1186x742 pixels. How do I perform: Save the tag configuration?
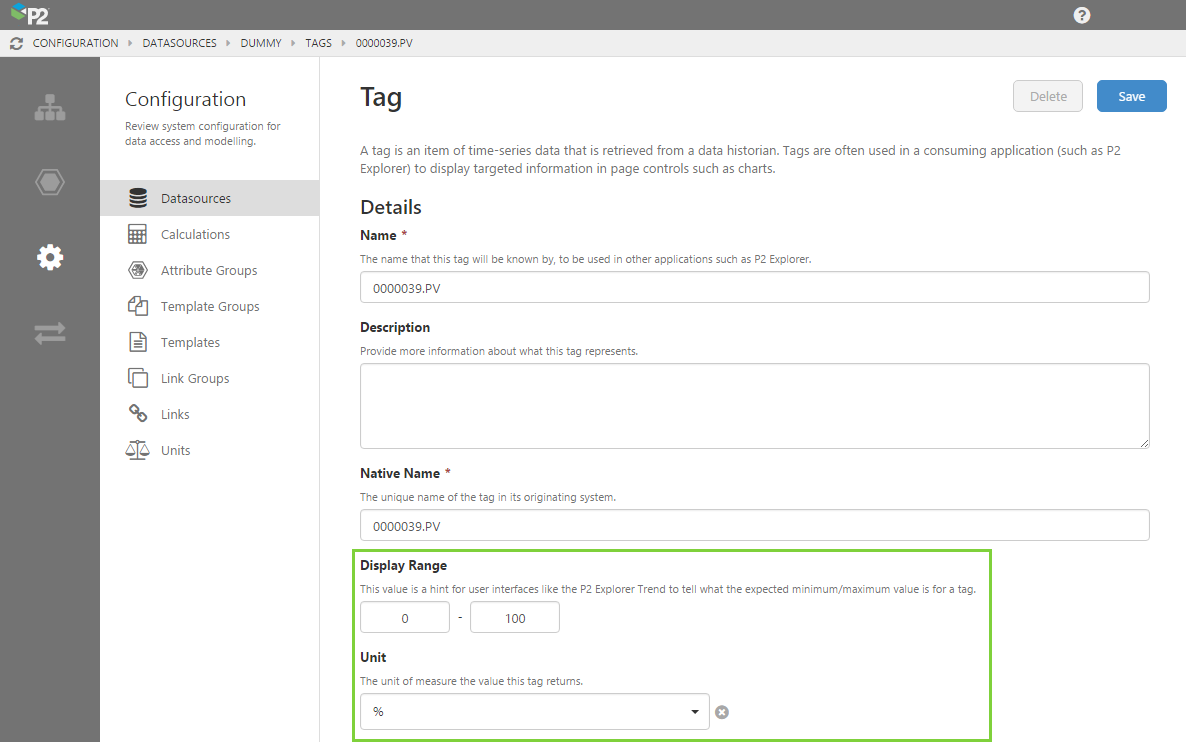[1131, 96]
